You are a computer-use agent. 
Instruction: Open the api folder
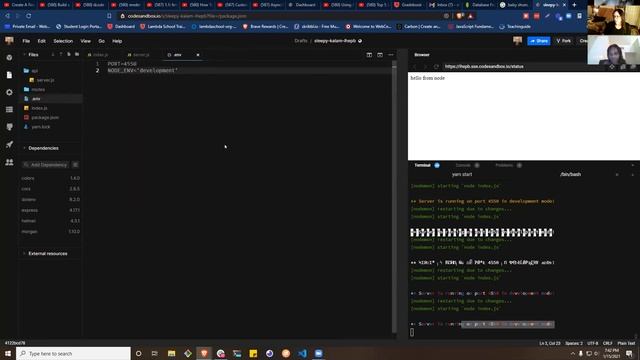(51, 71)
